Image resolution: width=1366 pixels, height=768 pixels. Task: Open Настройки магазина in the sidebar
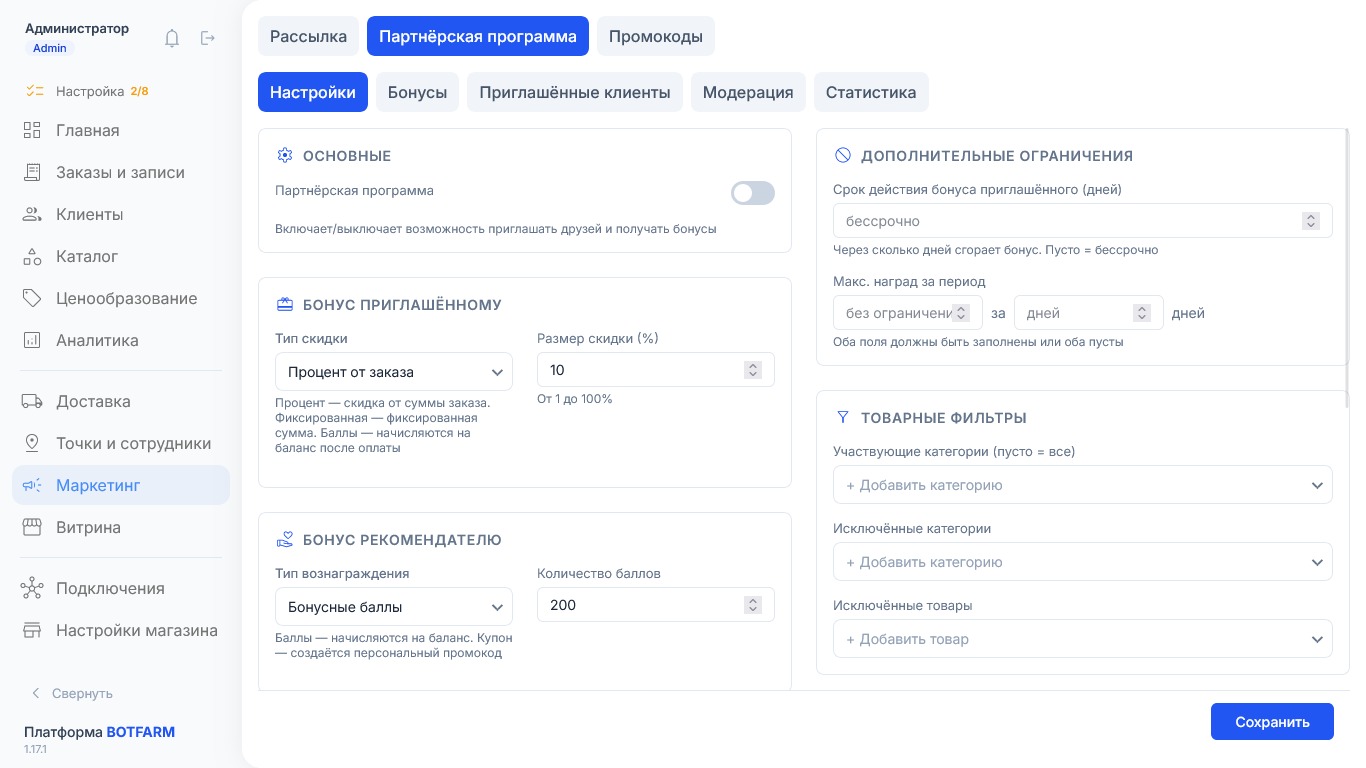click(x=121, y=630)
